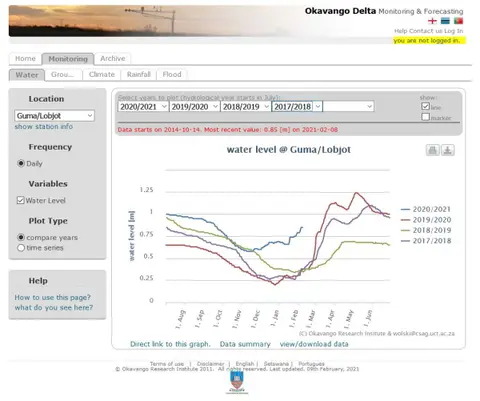Select the Portuguese flag icon

point(458,21)
